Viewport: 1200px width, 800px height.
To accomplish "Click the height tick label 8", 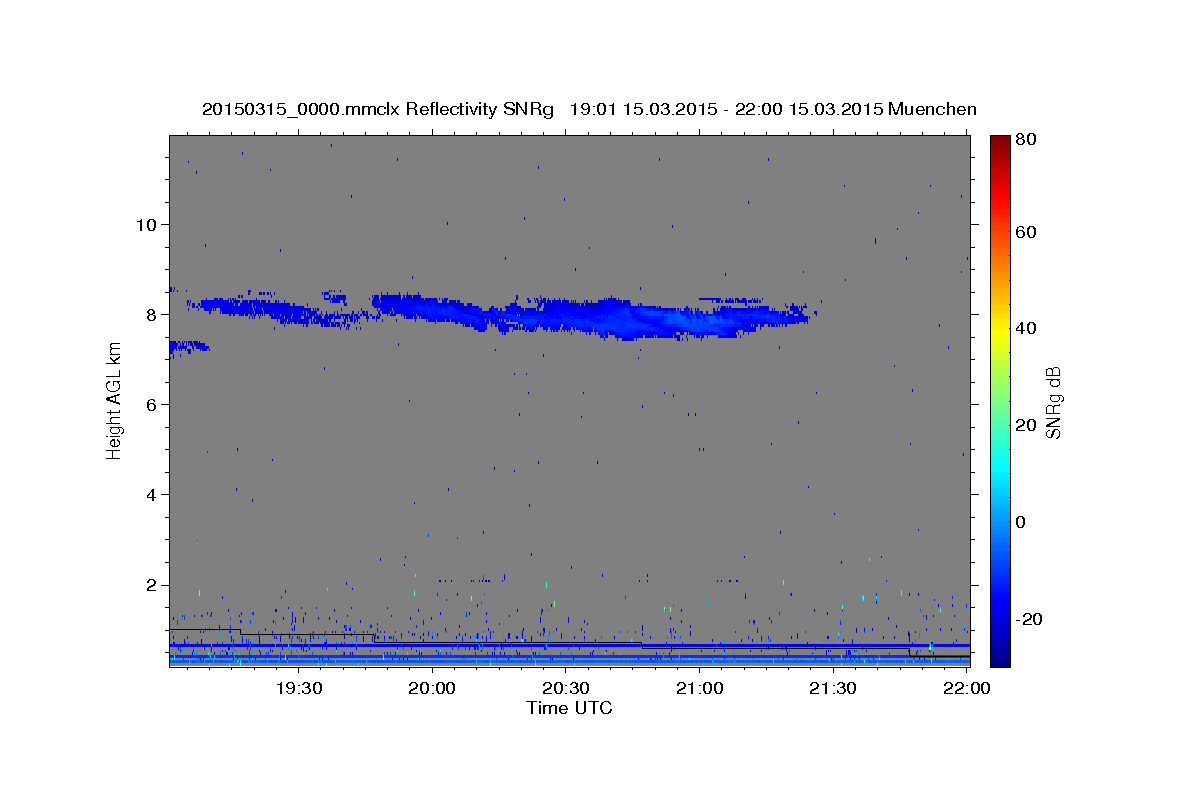I will [x=150, y=314].
